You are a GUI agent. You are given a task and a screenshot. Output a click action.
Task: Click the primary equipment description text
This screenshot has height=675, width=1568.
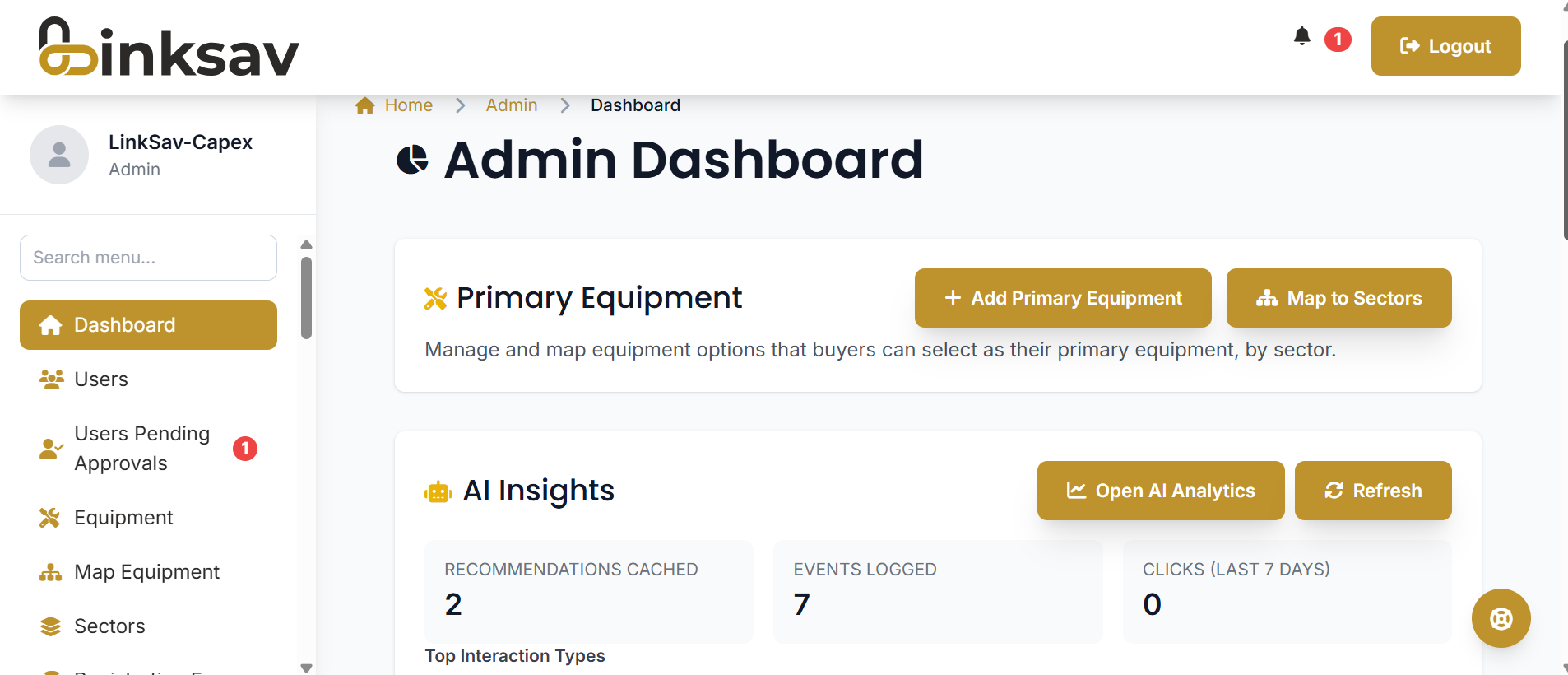(880, 350)
